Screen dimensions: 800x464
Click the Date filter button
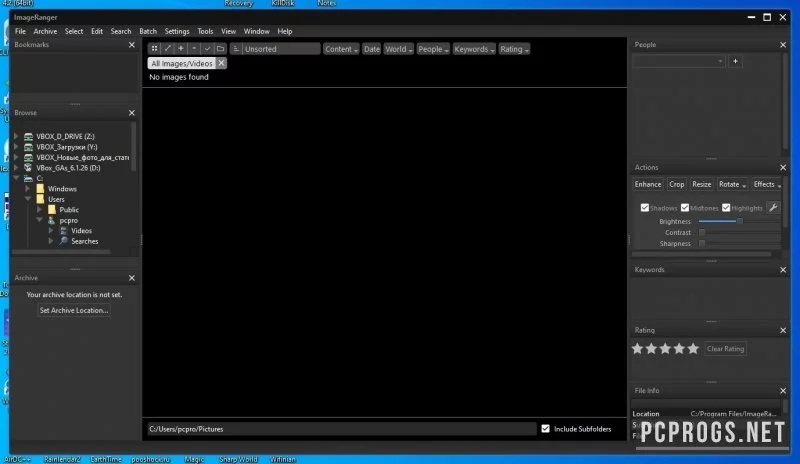pyautogui.click(x=371, y=49)
